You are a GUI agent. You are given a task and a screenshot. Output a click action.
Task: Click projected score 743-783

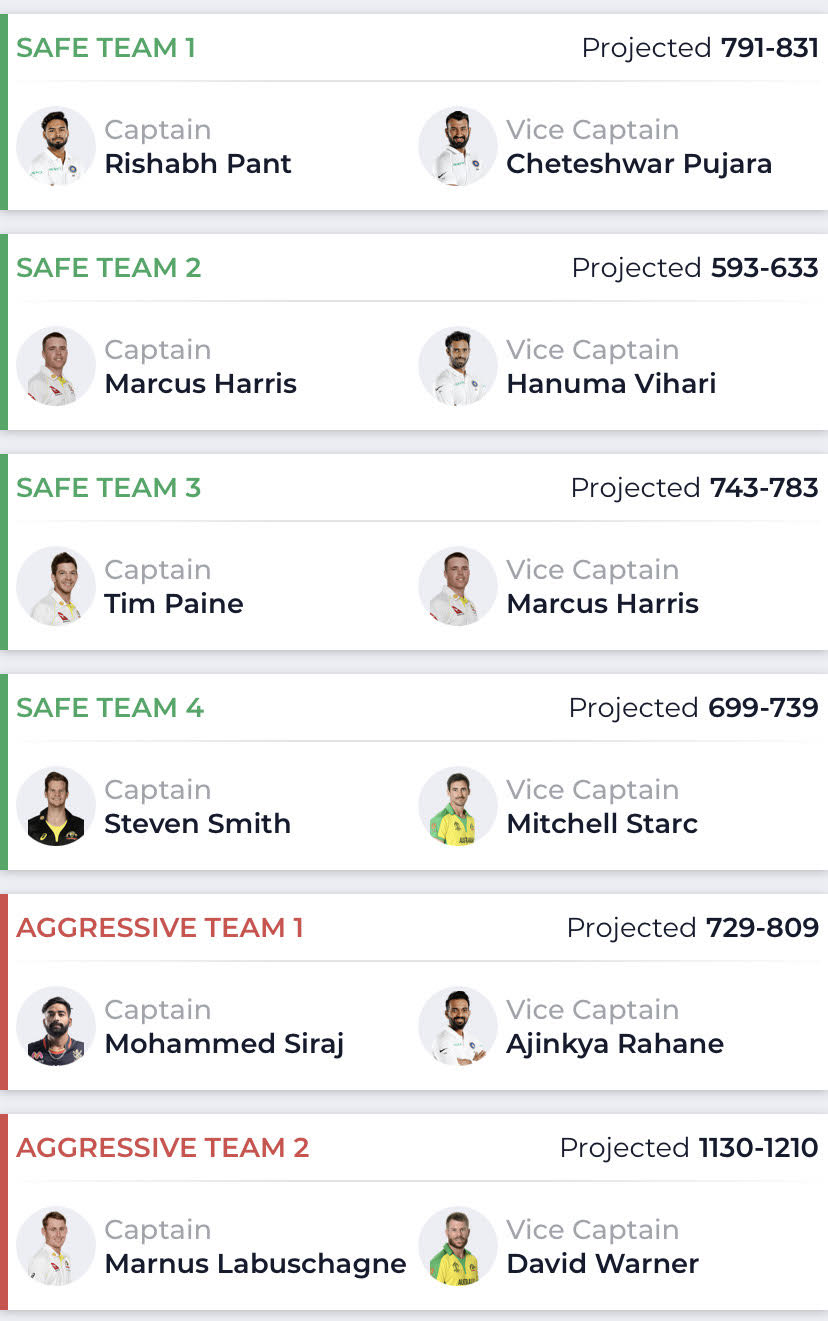(764, 488)
